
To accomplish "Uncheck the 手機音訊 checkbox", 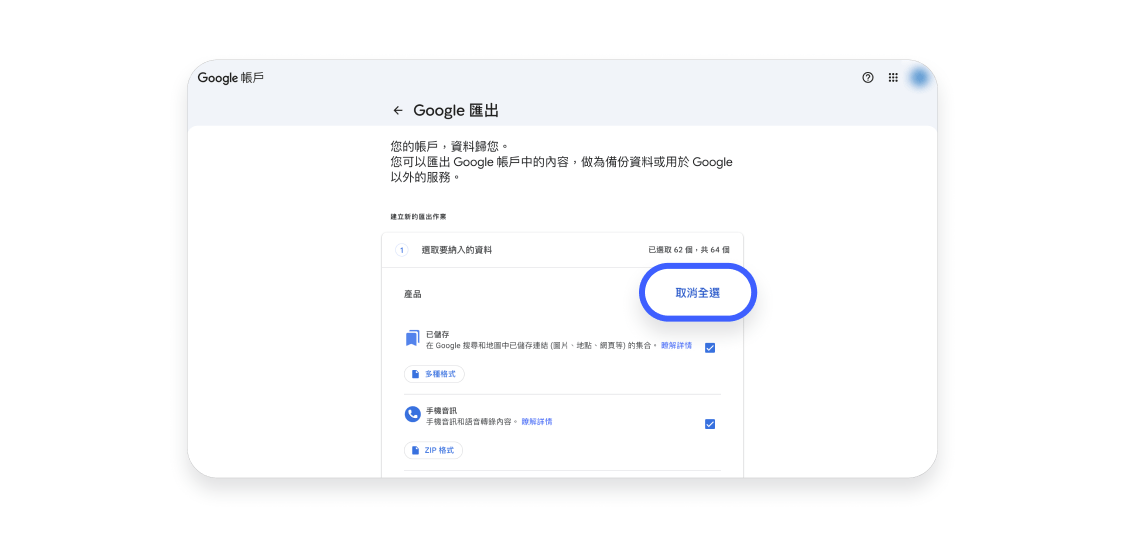I will click(x=710, y=424).
